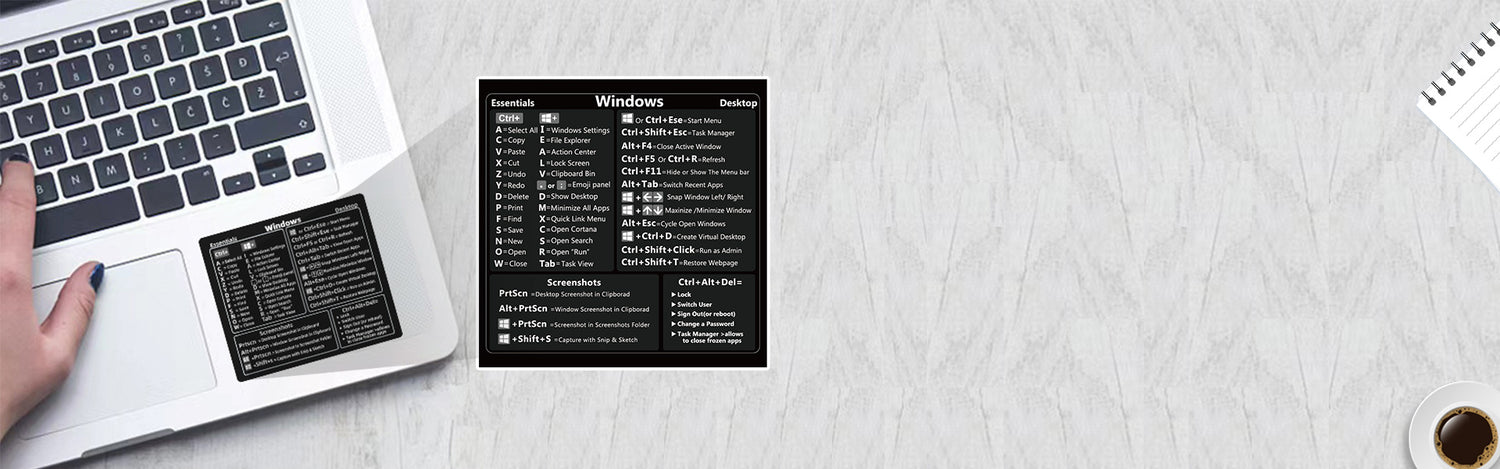Click 'L=Lock Screen' on the large sticker
1500x469 pixels.
565,163
